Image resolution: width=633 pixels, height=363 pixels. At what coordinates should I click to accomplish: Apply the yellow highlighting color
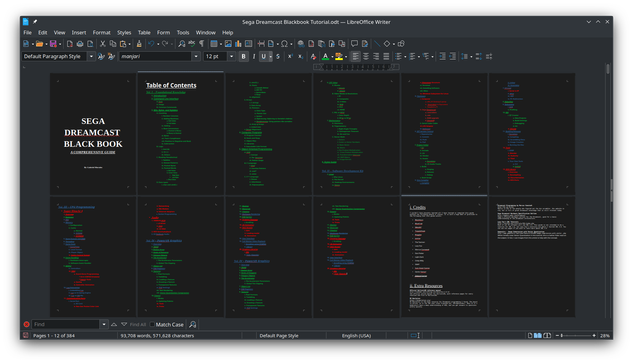click(x=339, y=57)
